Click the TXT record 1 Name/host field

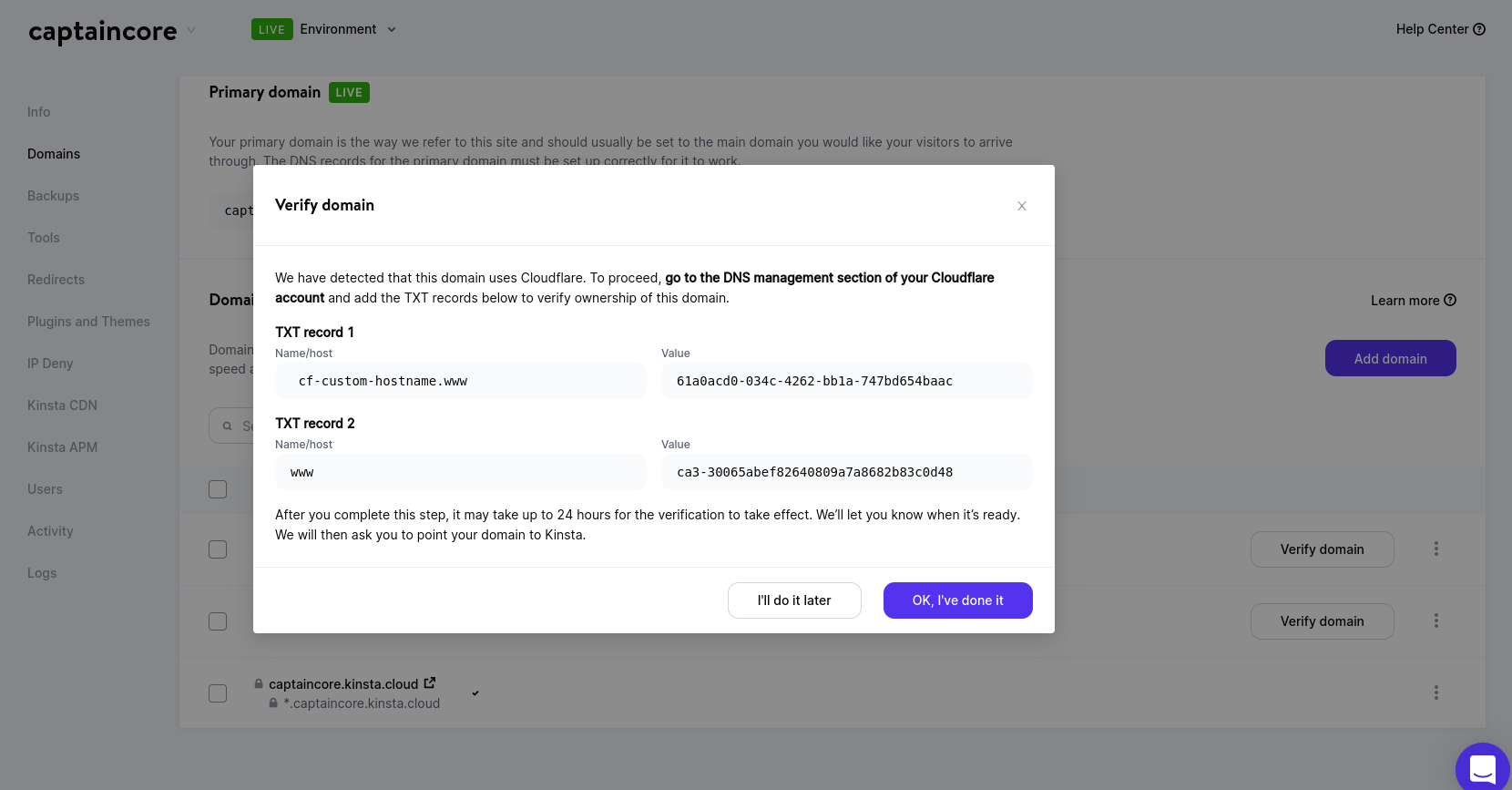click(x=461, y=381)
